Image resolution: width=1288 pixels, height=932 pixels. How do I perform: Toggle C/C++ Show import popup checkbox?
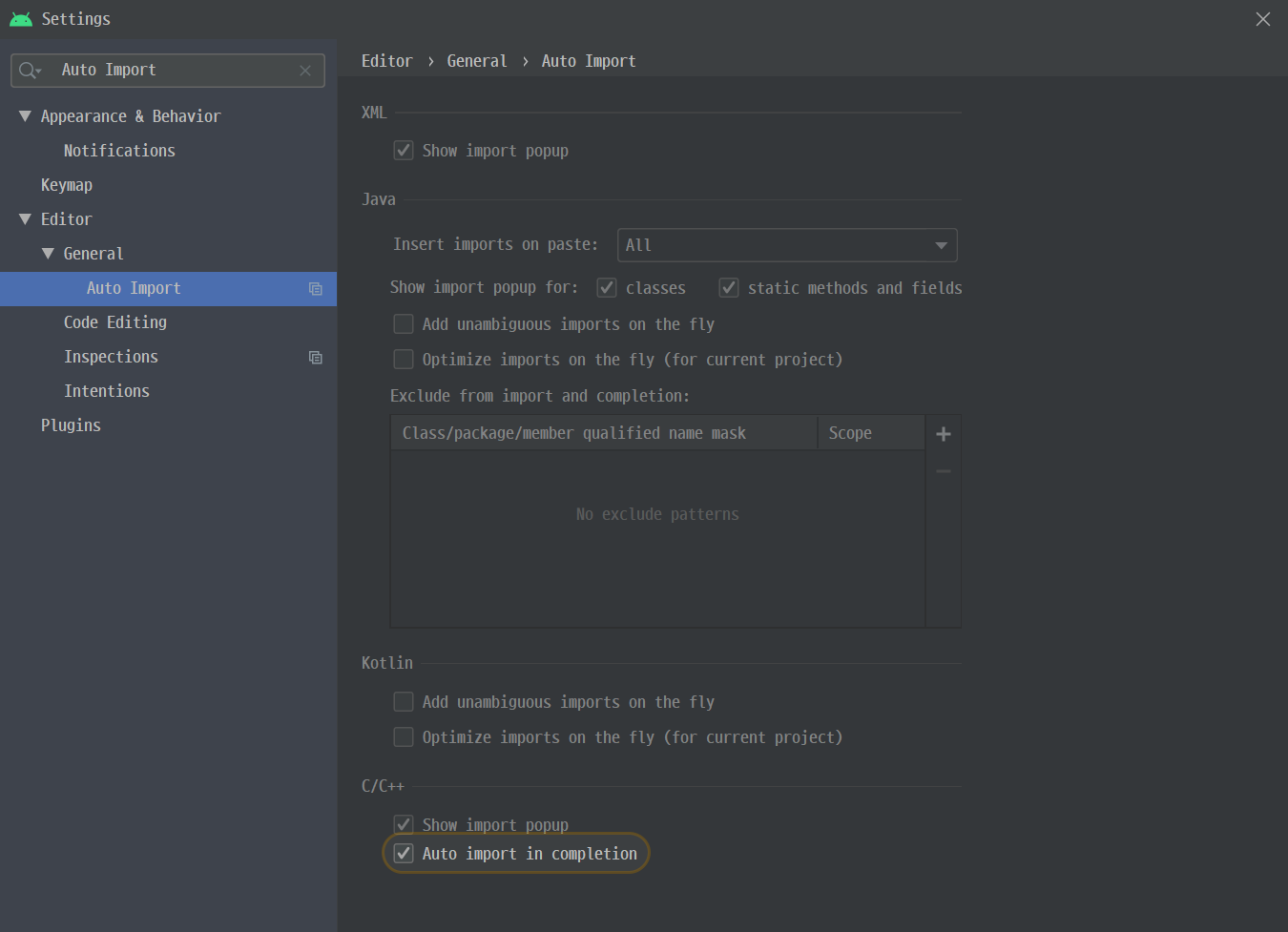[x=404, y=824]
